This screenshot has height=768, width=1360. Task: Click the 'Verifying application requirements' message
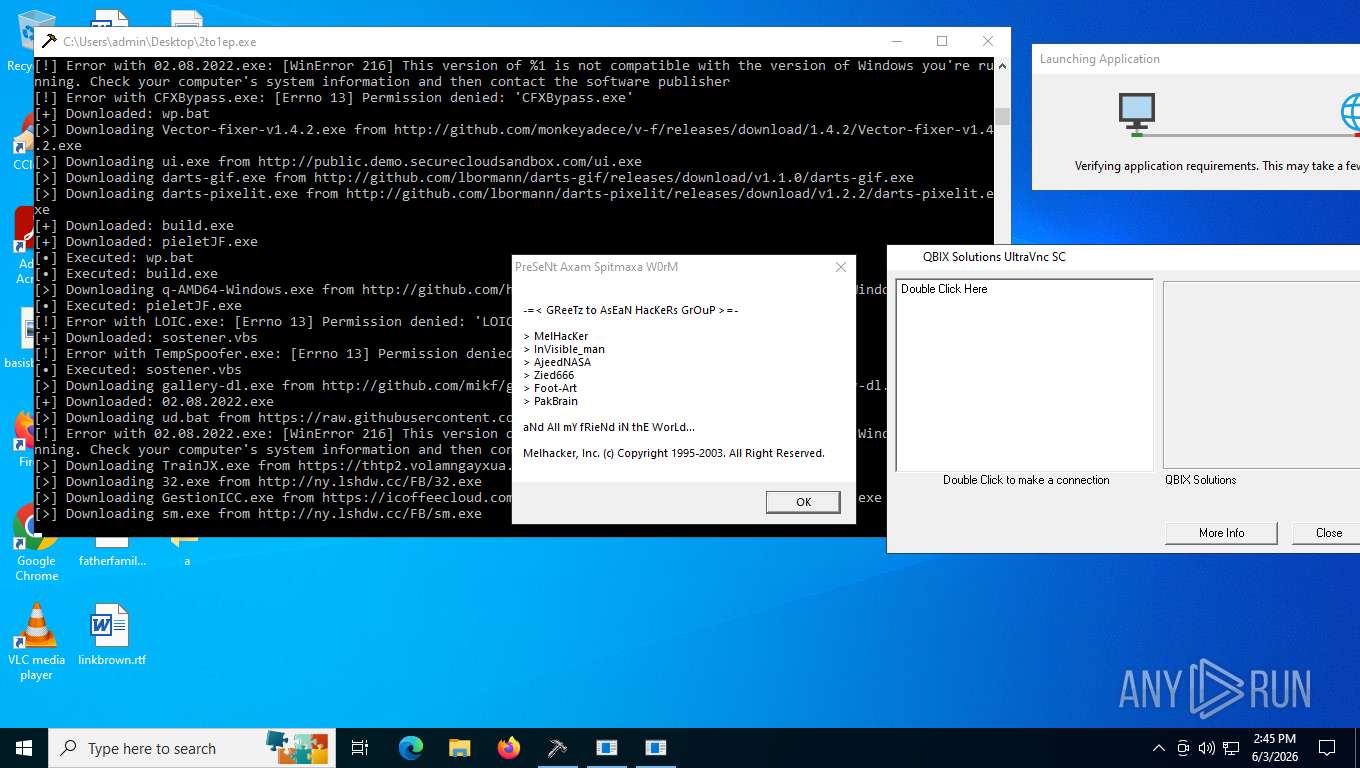(1217, 166)
